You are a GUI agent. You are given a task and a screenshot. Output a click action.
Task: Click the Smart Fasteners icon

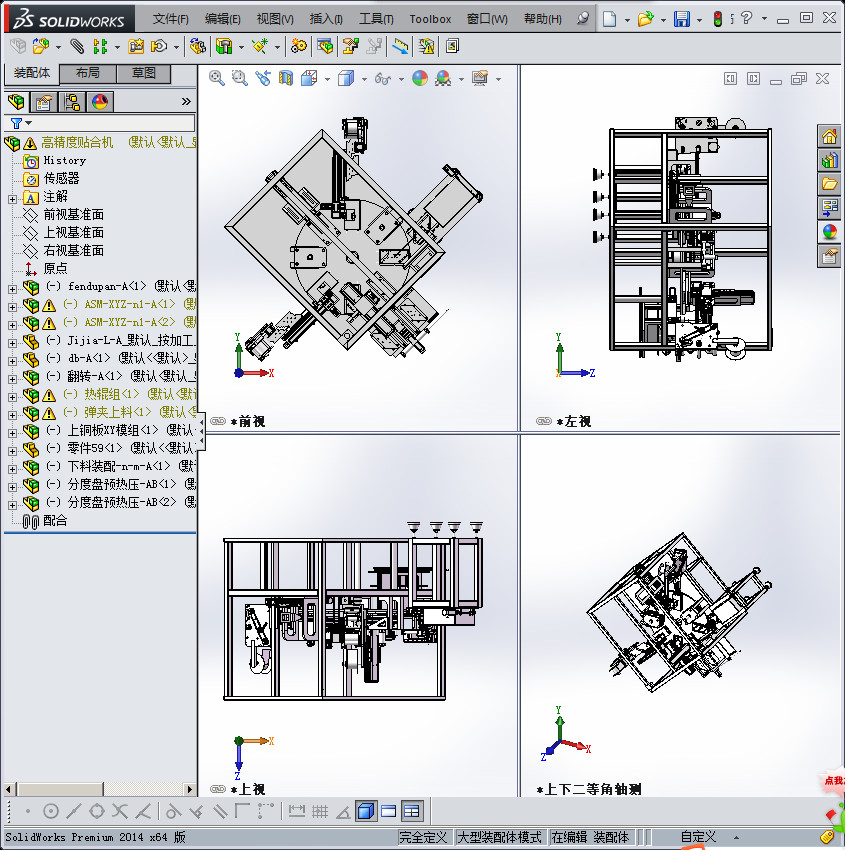click(x=136, y=47)
